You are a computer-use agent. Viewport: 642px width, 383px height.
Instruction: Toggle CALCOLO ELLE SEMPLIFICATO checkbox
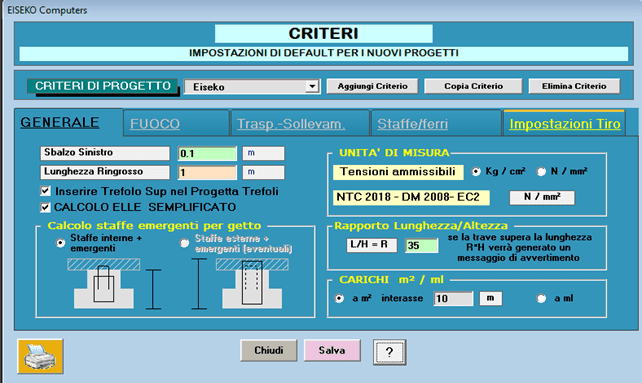click(x=45, y=207)
